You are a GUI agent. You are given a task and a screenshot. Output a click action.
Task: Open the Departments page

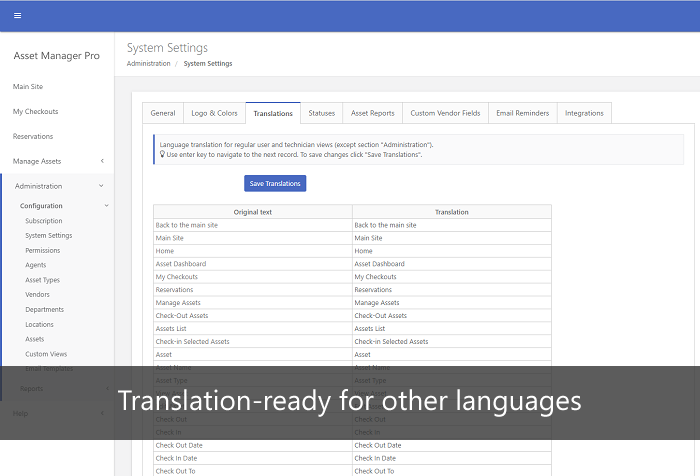click(44, 309)
